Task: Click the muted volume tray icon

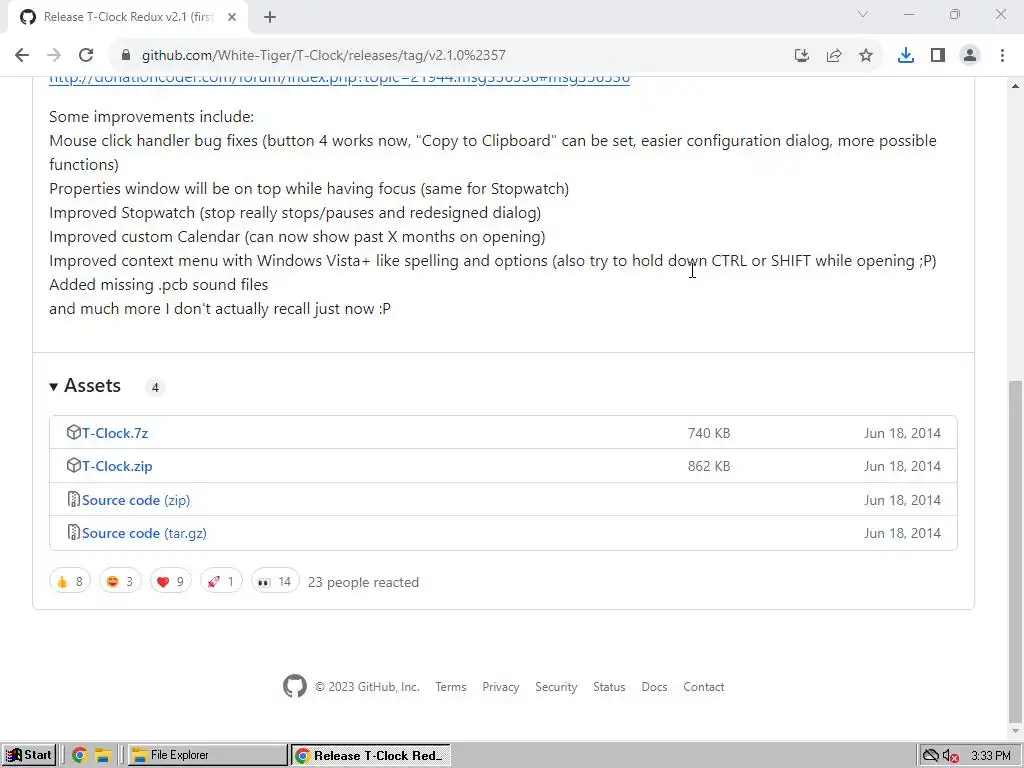Action: tap(951, 756)
